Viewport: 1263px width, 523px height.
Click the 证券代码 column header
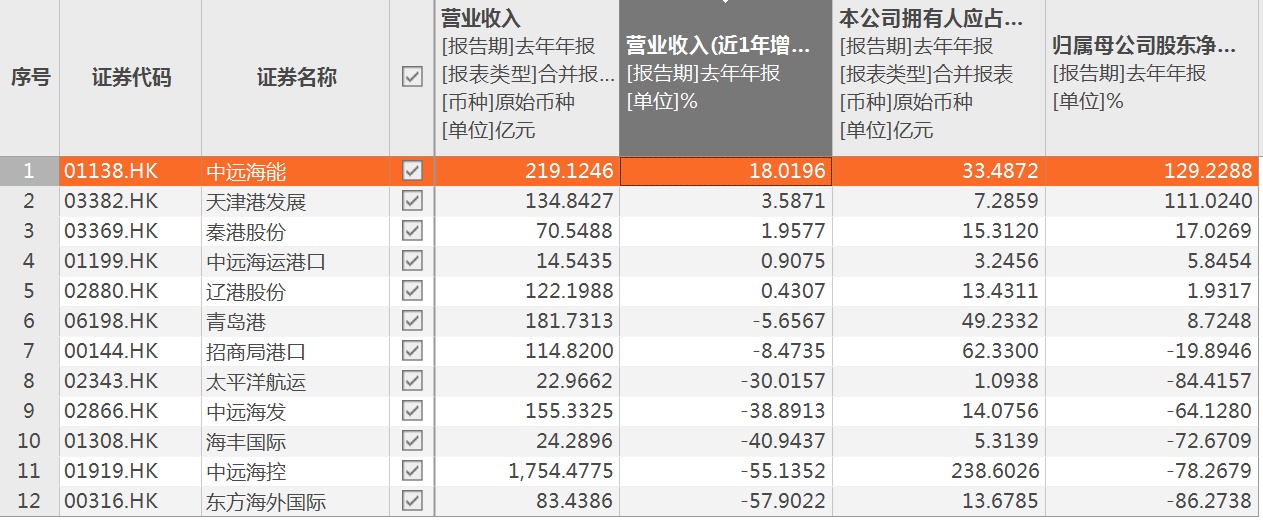(131, 77)
